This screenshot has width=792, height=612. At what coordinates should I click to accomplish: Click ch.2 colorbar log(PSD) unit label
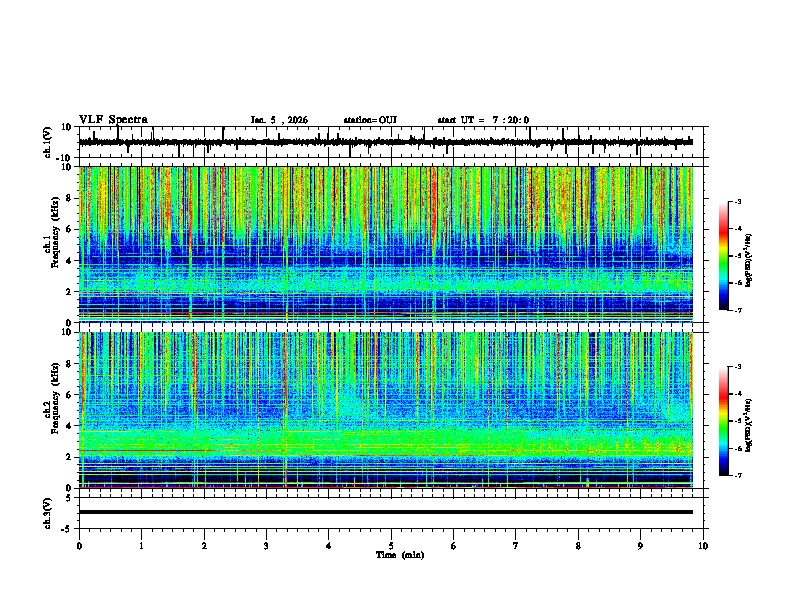point(749,425)
